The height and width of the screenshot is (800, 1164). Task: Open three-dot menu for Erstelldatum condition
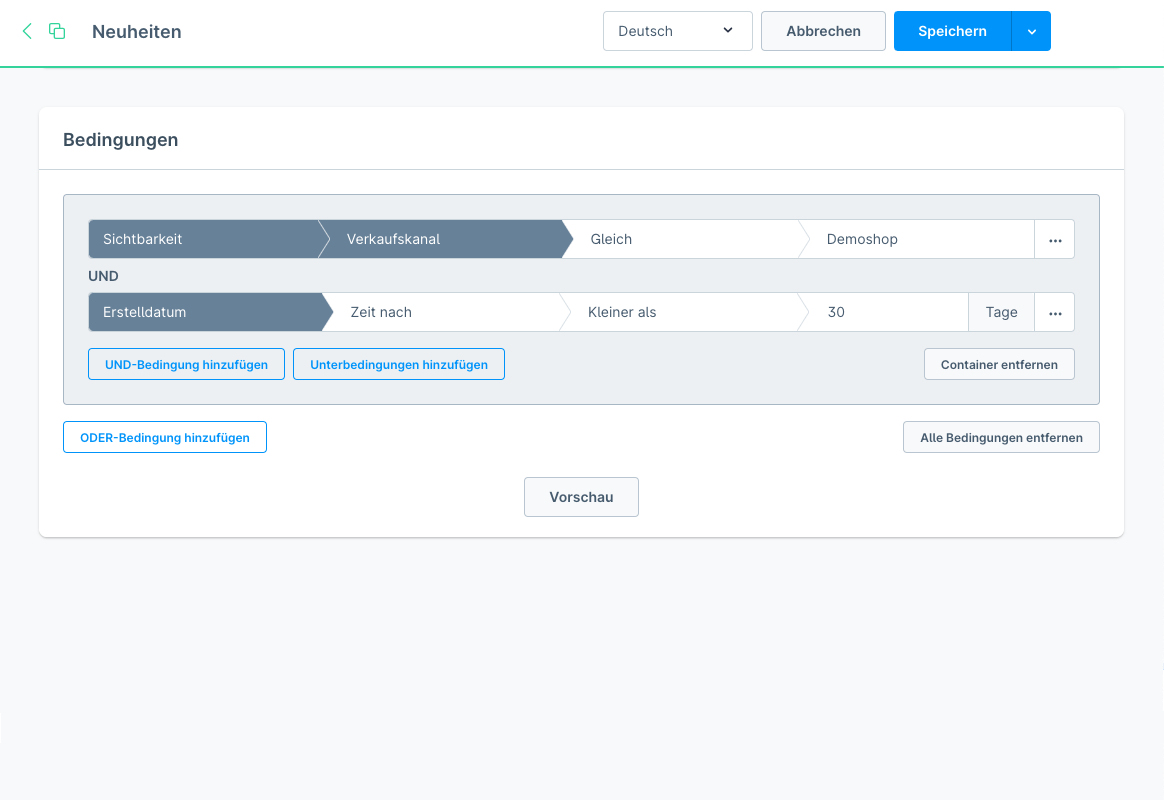[1054, 313]
